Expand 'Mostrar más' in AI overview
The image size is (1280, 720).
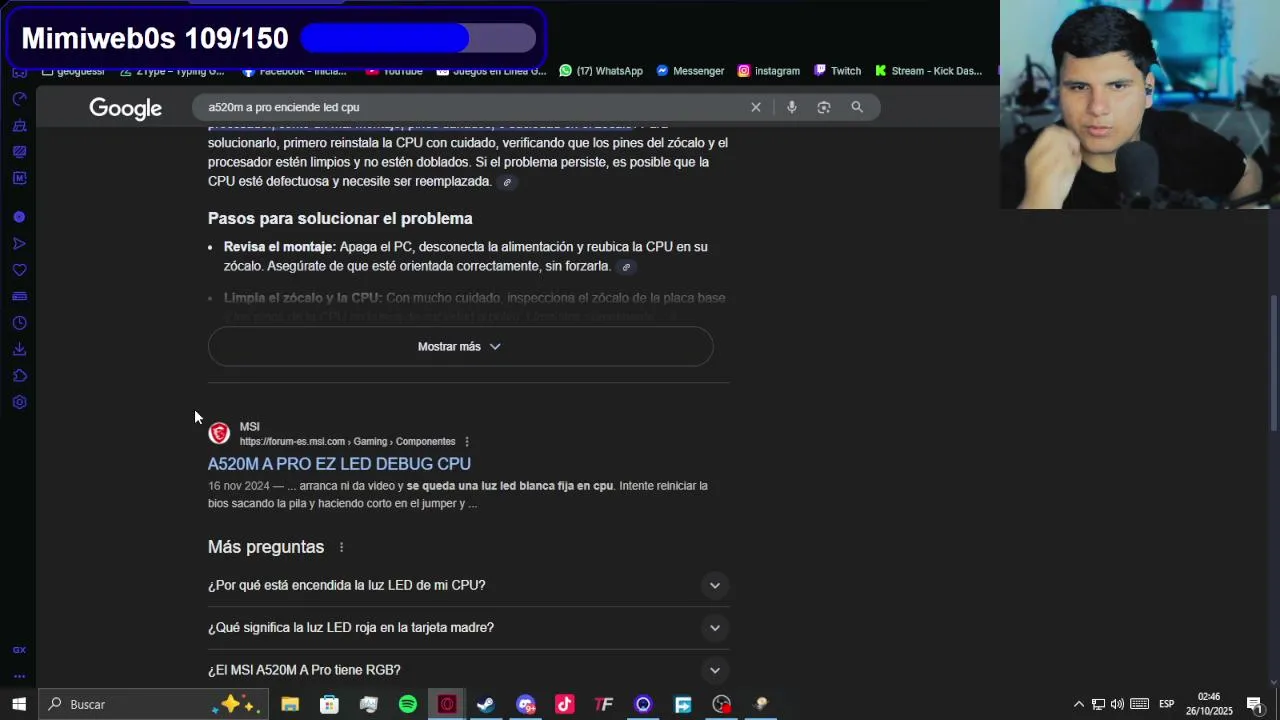pyautogui.click(x=460, y=346)
